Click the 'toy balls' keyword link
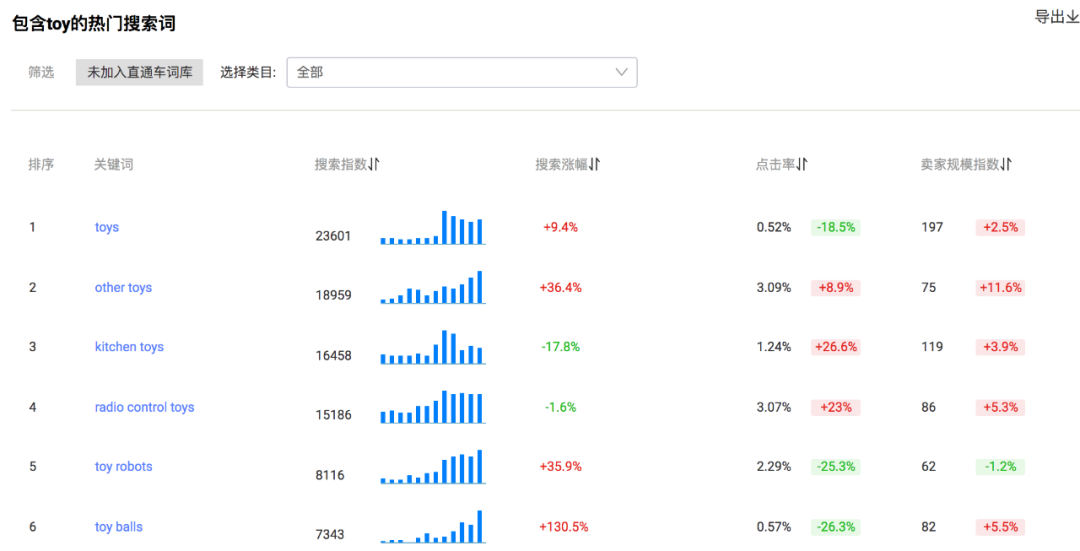Screen dimensions: 1080x551 118,527
